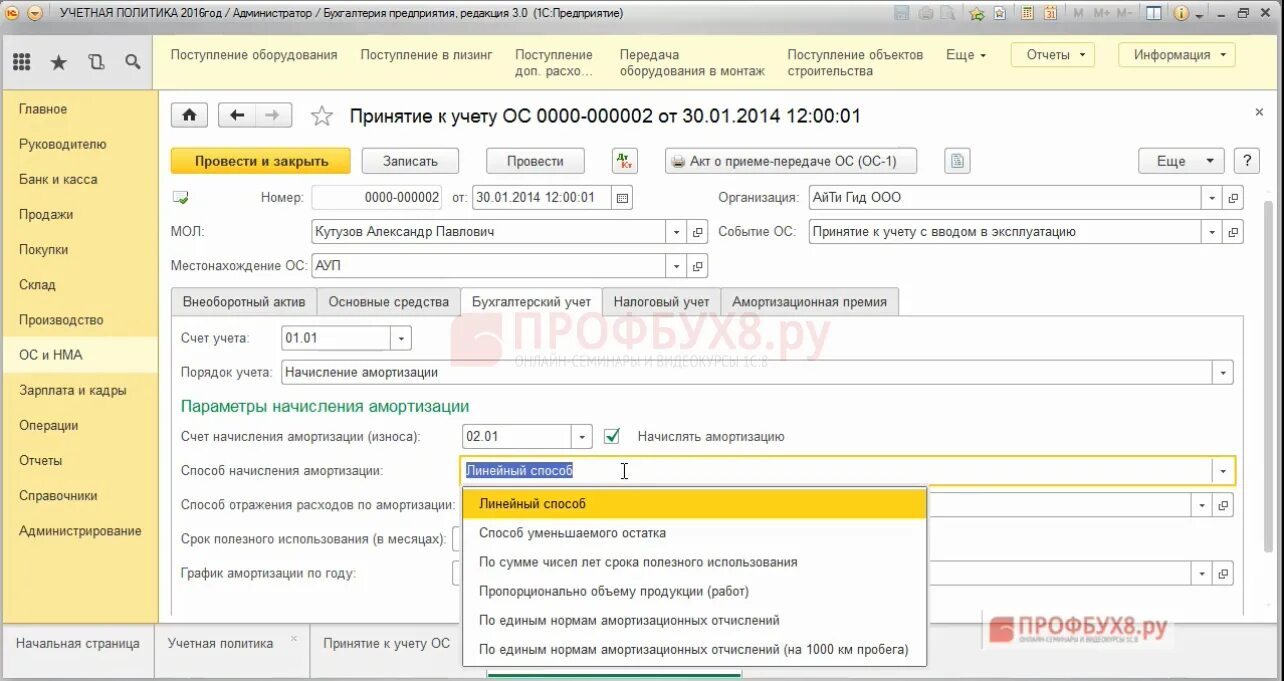Click the 1C application logo icon
Screen dimensions: 1284x681
point(12,14)
